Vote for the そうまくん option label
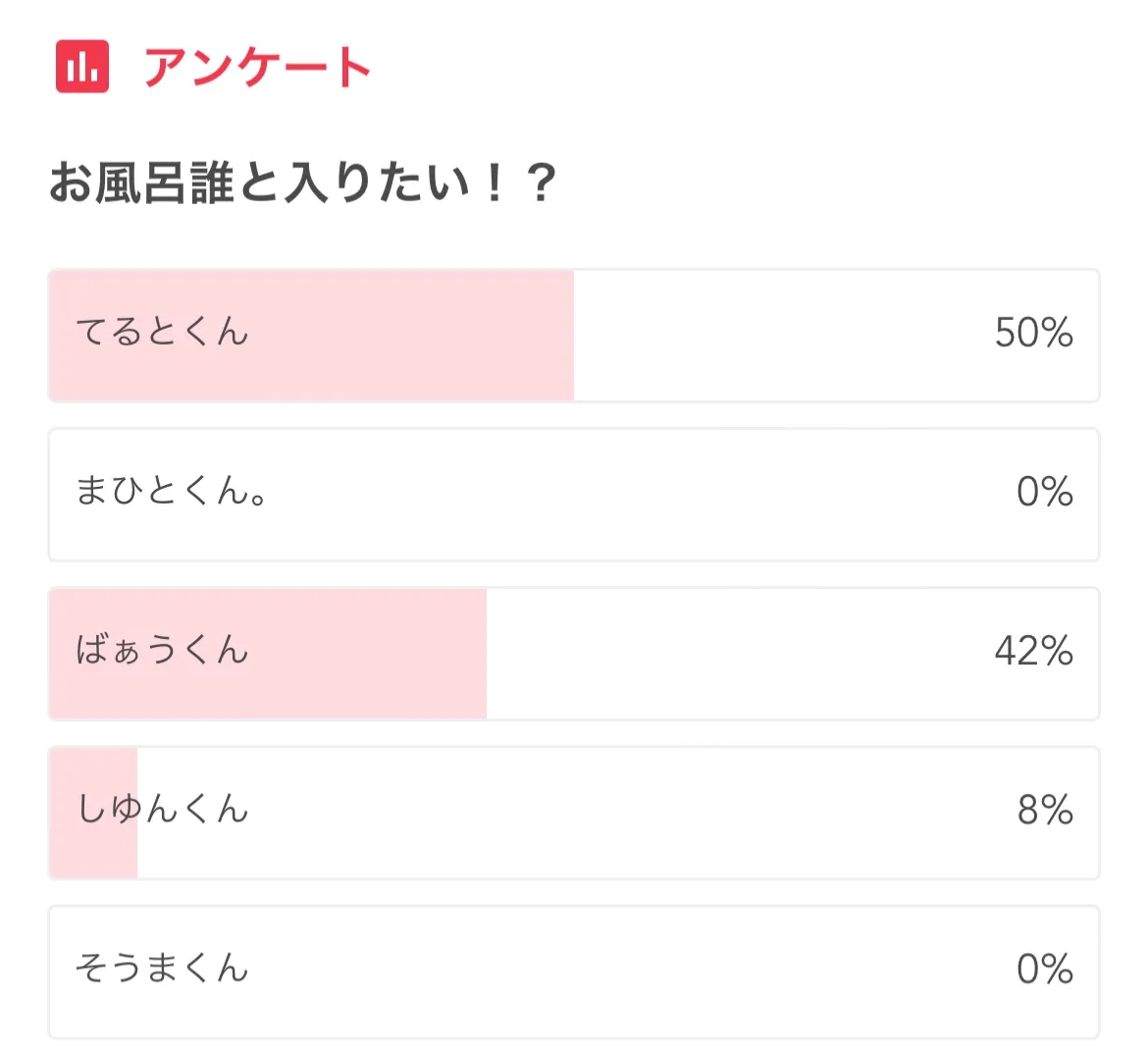The image size is (1148, 1063). pyautogui.click(x=162, y=969)
